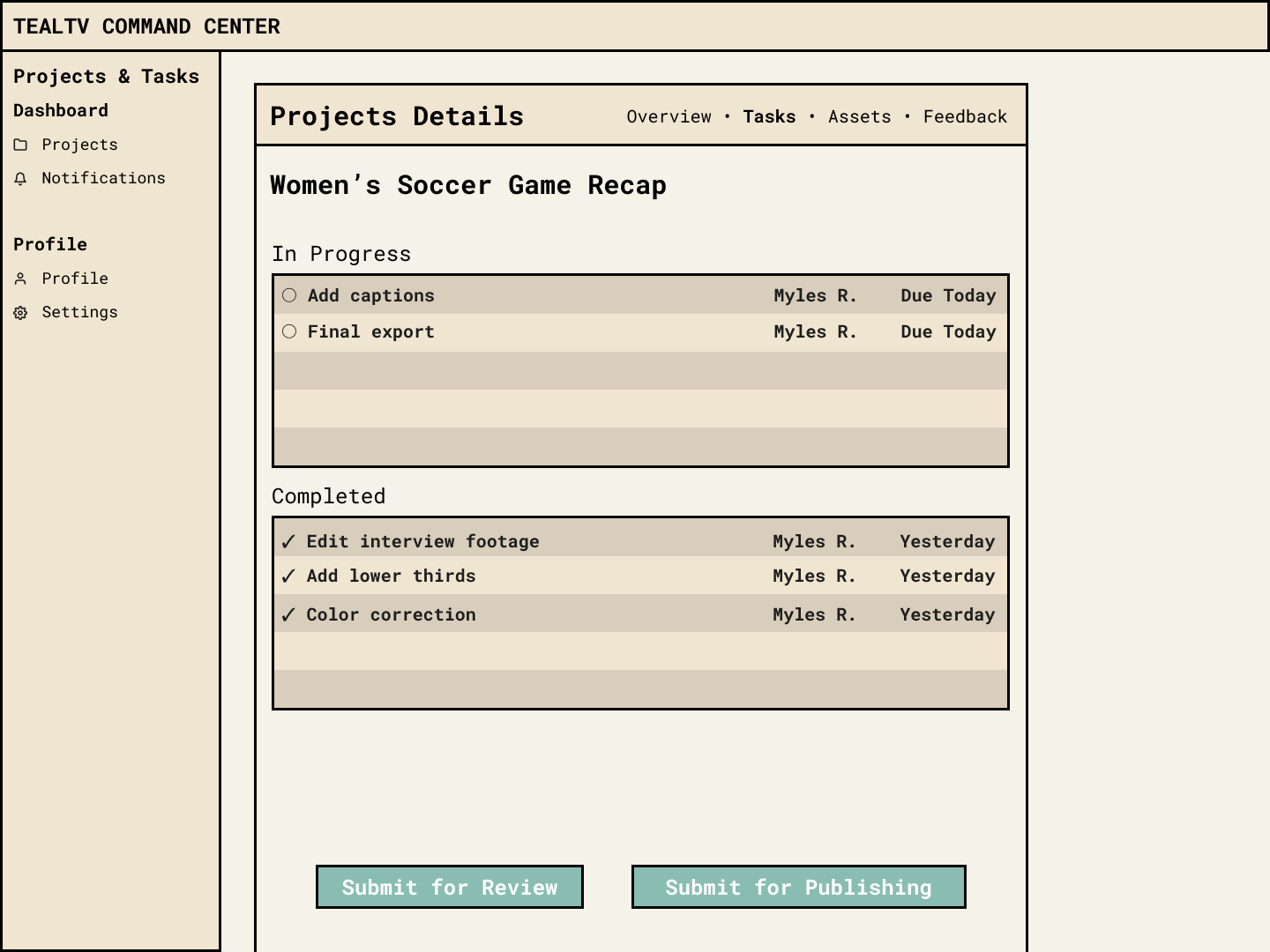The image size is (1270, 952).
Task: Click the Projects & Tasks sidebar title
Action: pyautogui.click(x=107, y=77)
